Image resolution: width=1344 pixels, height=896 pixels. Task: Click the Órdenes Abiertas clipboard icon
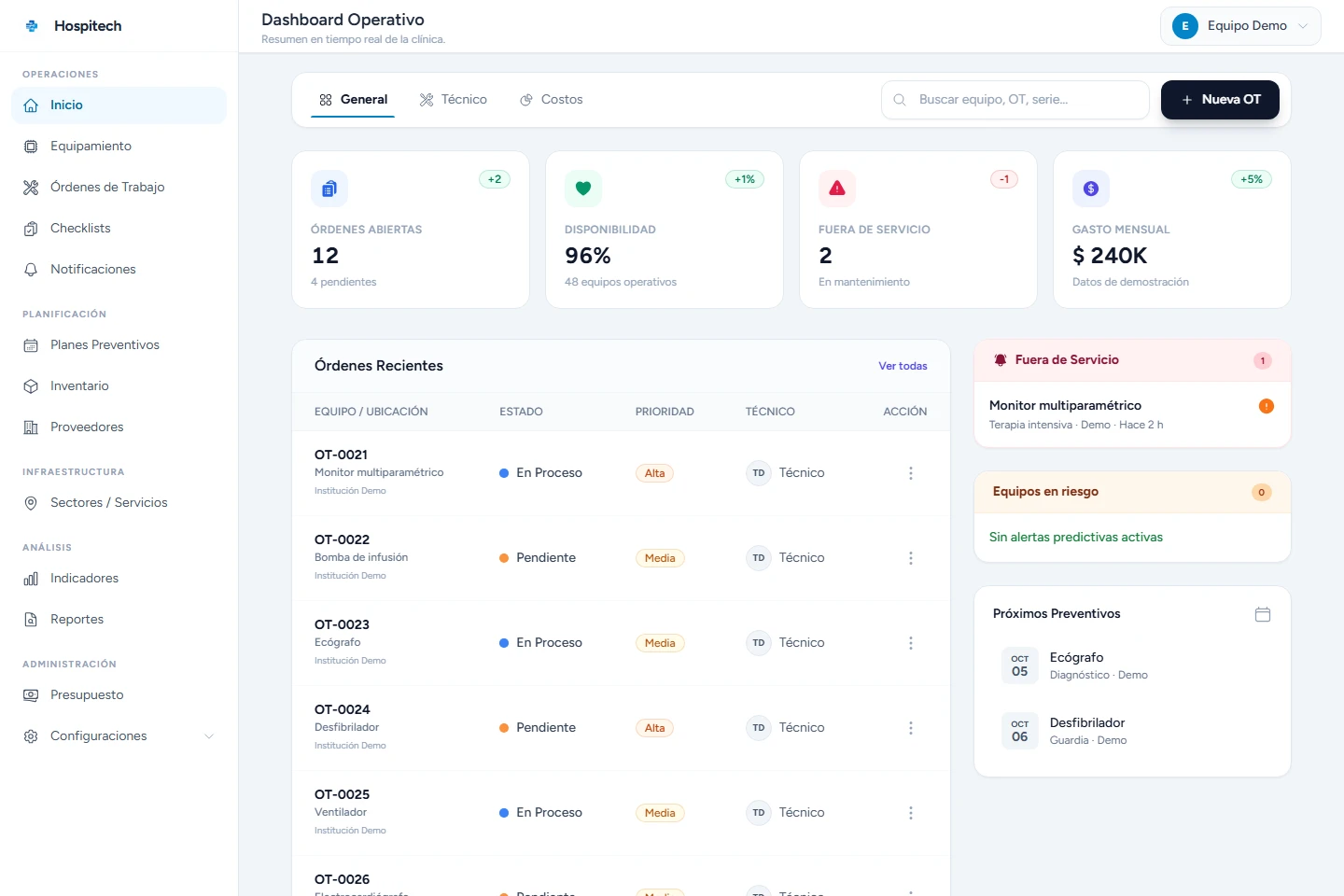(329, 189)
